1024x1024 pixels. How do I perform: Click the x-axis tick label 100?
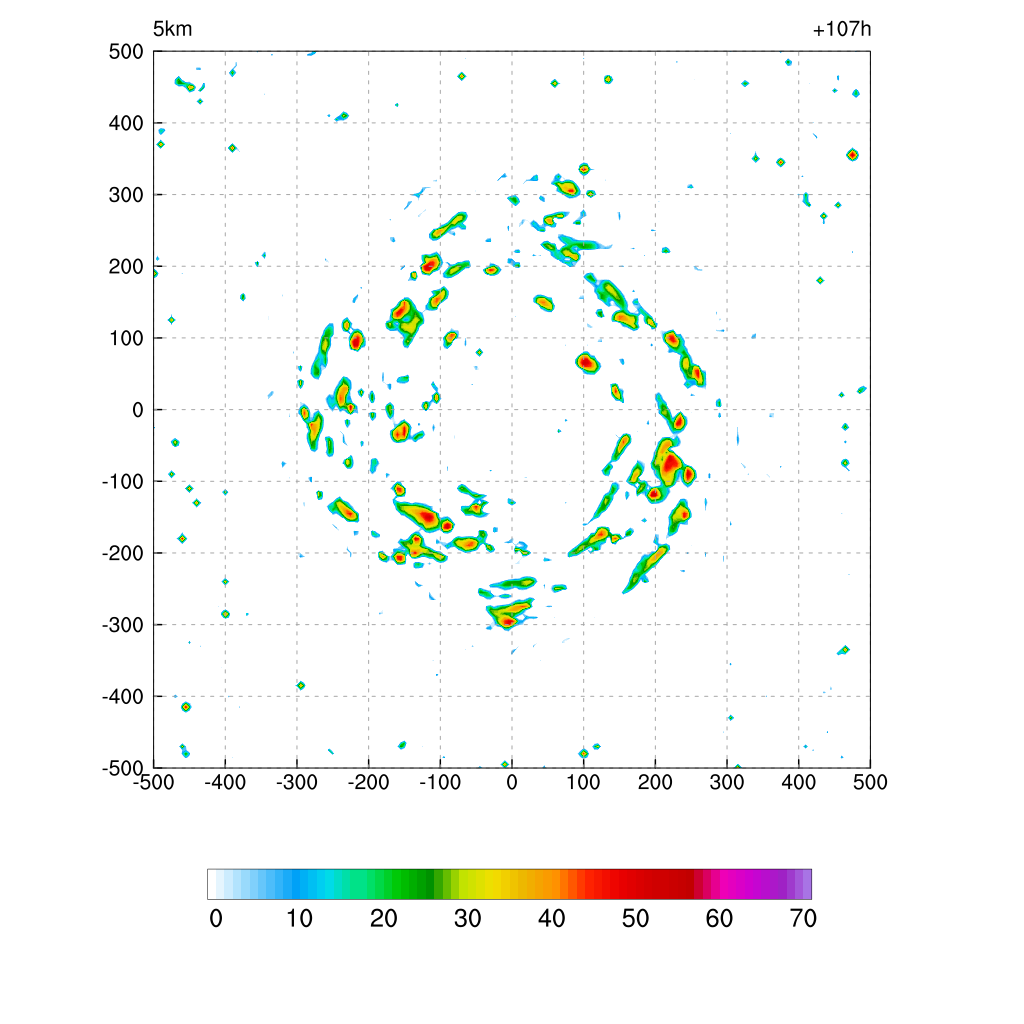coord(583,782)
